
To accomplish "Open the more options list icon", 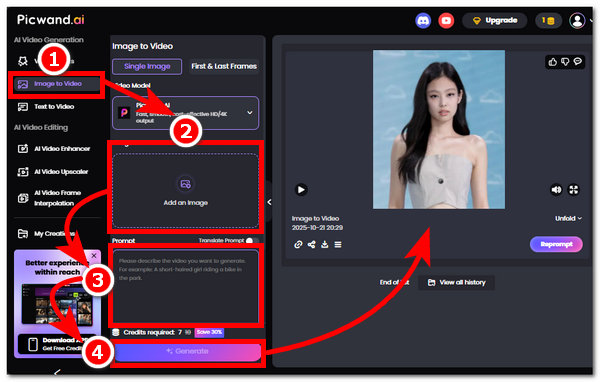I will pyautogui.click(x=338, y=244).
